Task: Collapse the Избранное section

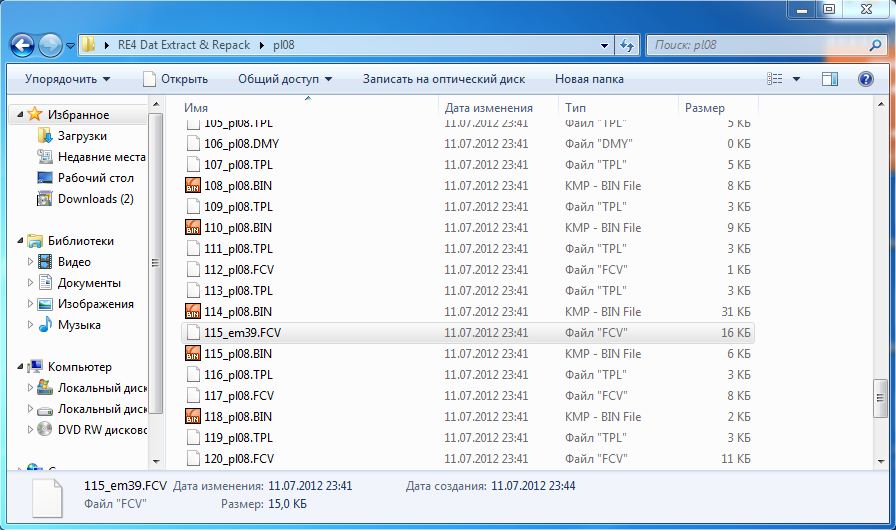Action: (20, 115)
